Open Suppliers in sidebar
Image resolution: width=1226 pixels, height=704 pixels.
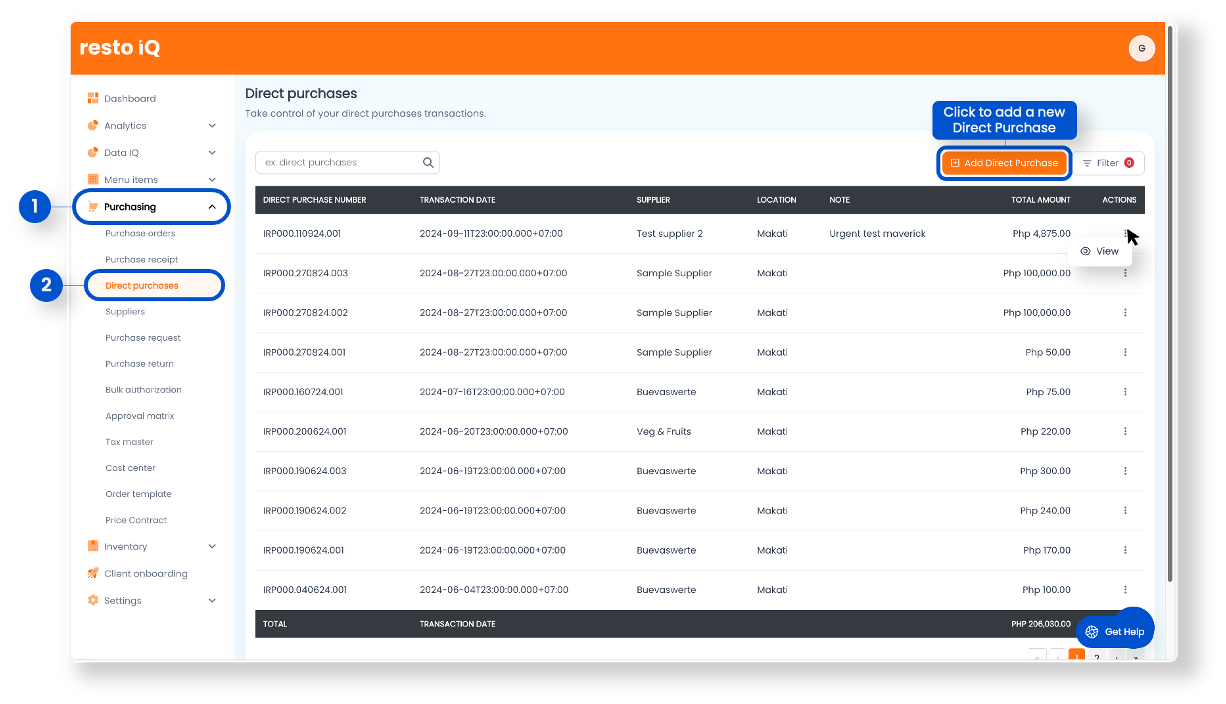125,311
